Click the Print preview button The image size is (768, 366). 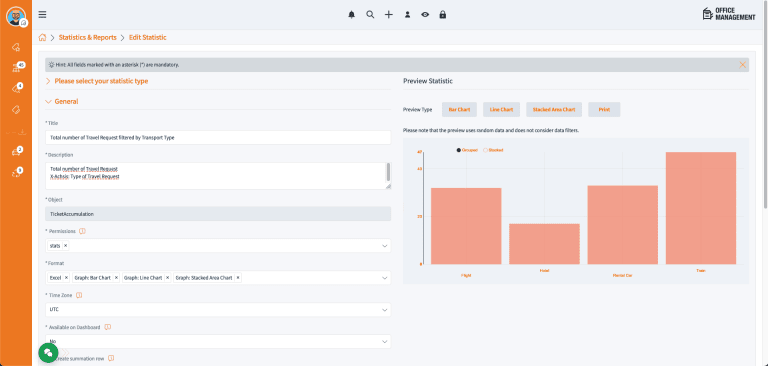[x=604, y=109]
